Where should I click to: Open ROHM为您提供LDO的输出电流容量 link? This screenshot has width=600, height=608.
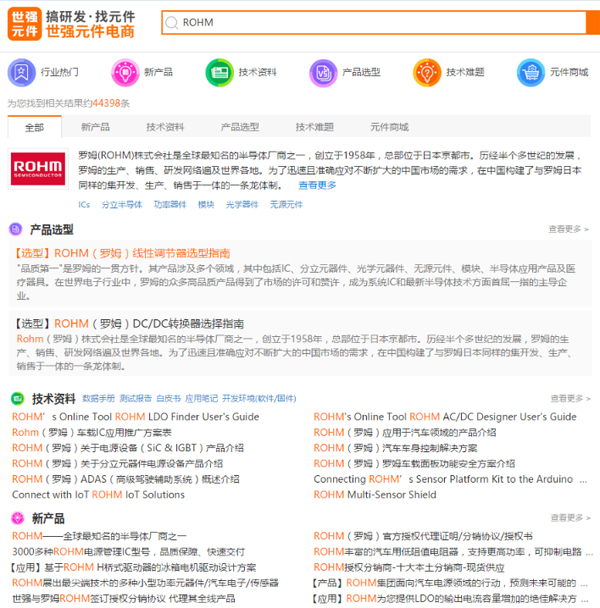[x=452, y=598]
